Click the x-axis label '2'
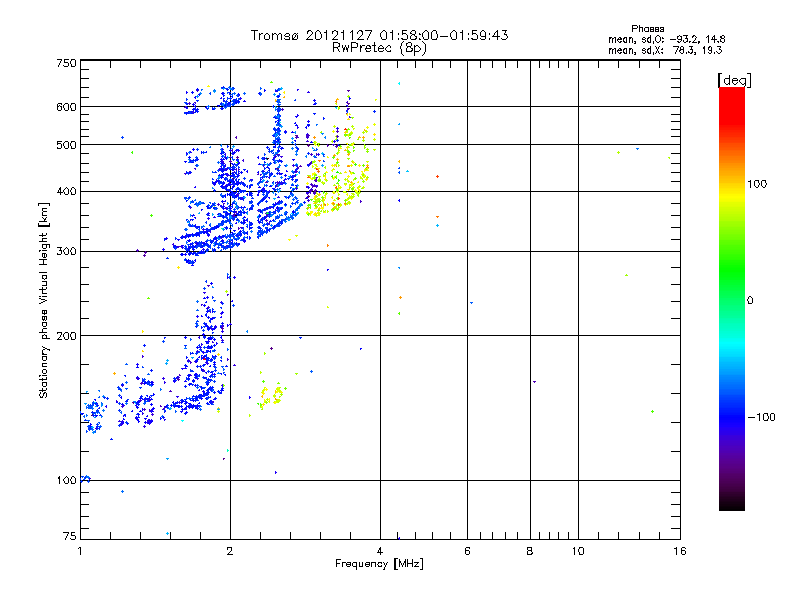 click(x=230, y=551)
